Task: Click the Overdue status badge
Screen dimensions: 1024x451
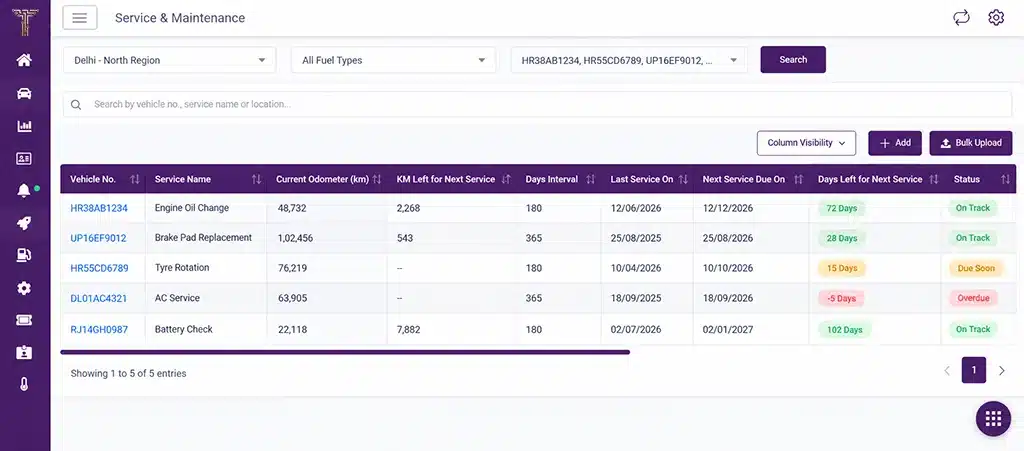Action: (x=973, y=298)
